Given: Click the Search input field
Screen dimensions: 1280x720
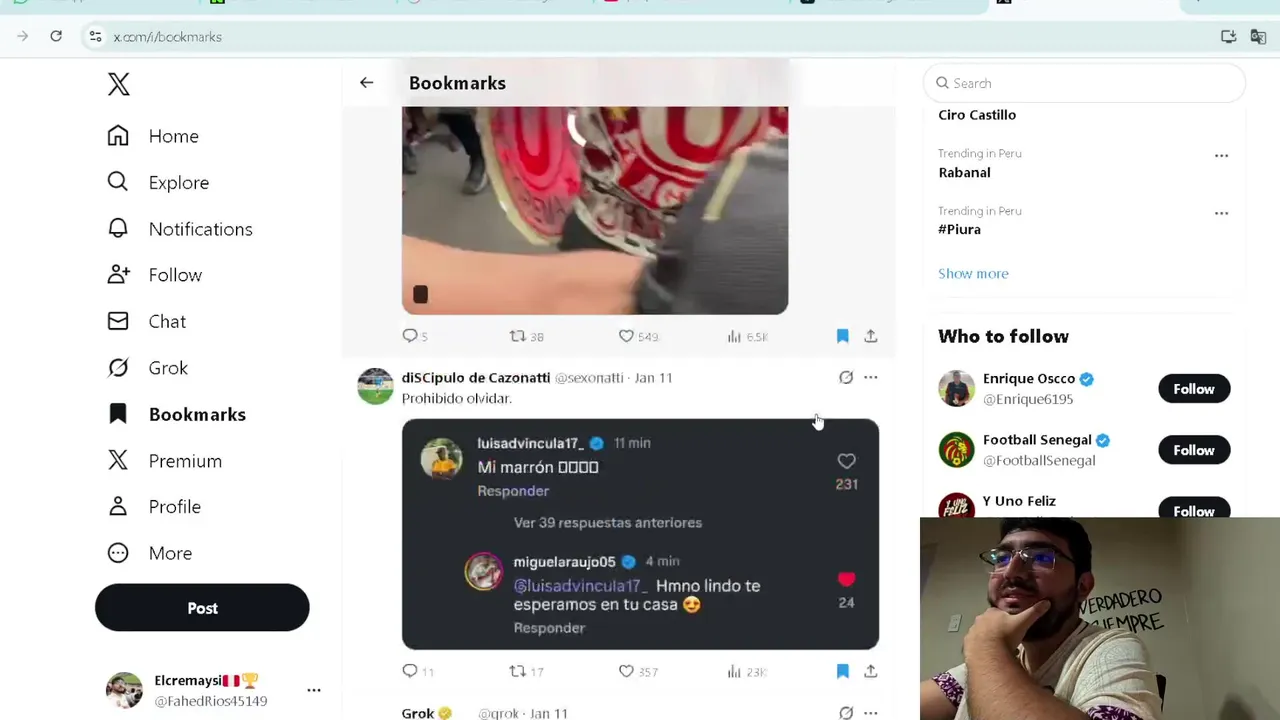Looking at the screenshot, I should point(1084,83).
